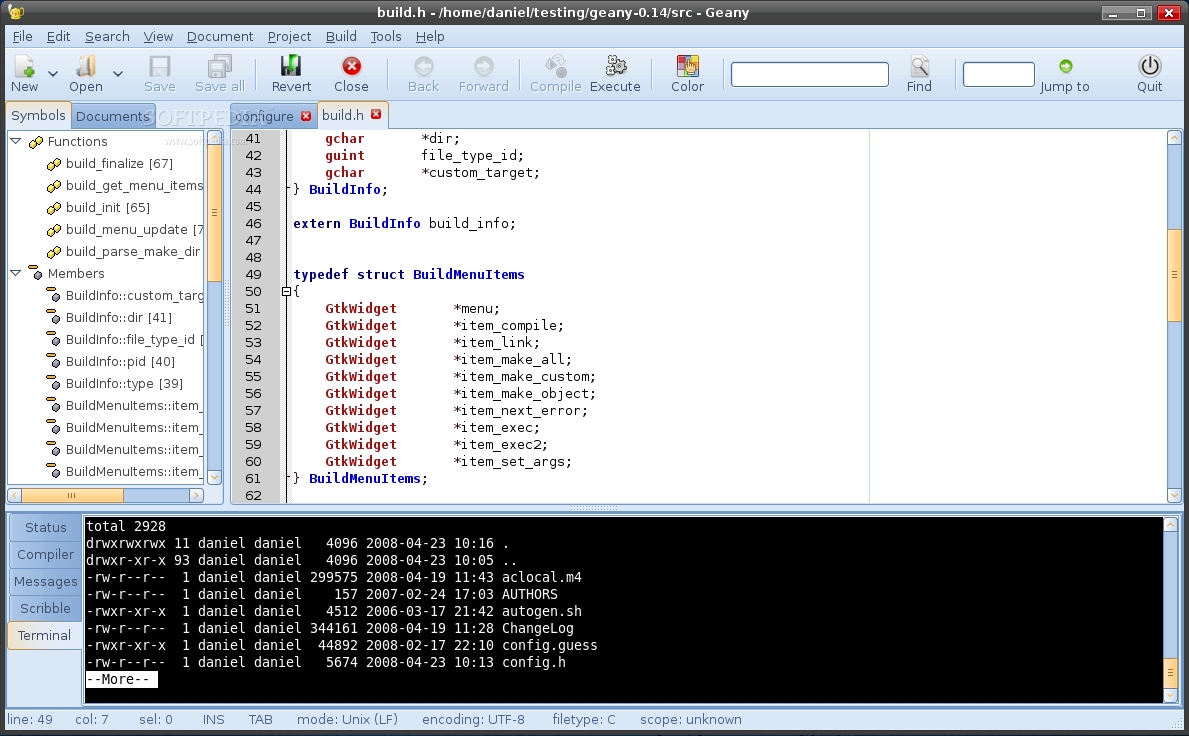Navigate Back in toolbar
The image size is (1189, 736).
(x=423, y=67)
